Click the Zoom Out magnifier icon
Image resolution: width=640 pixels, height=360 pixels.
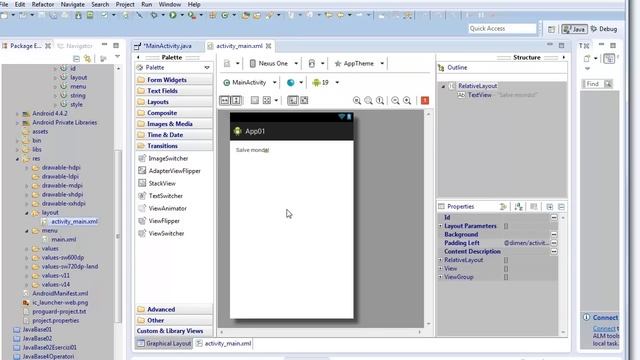tap(395, 100)
